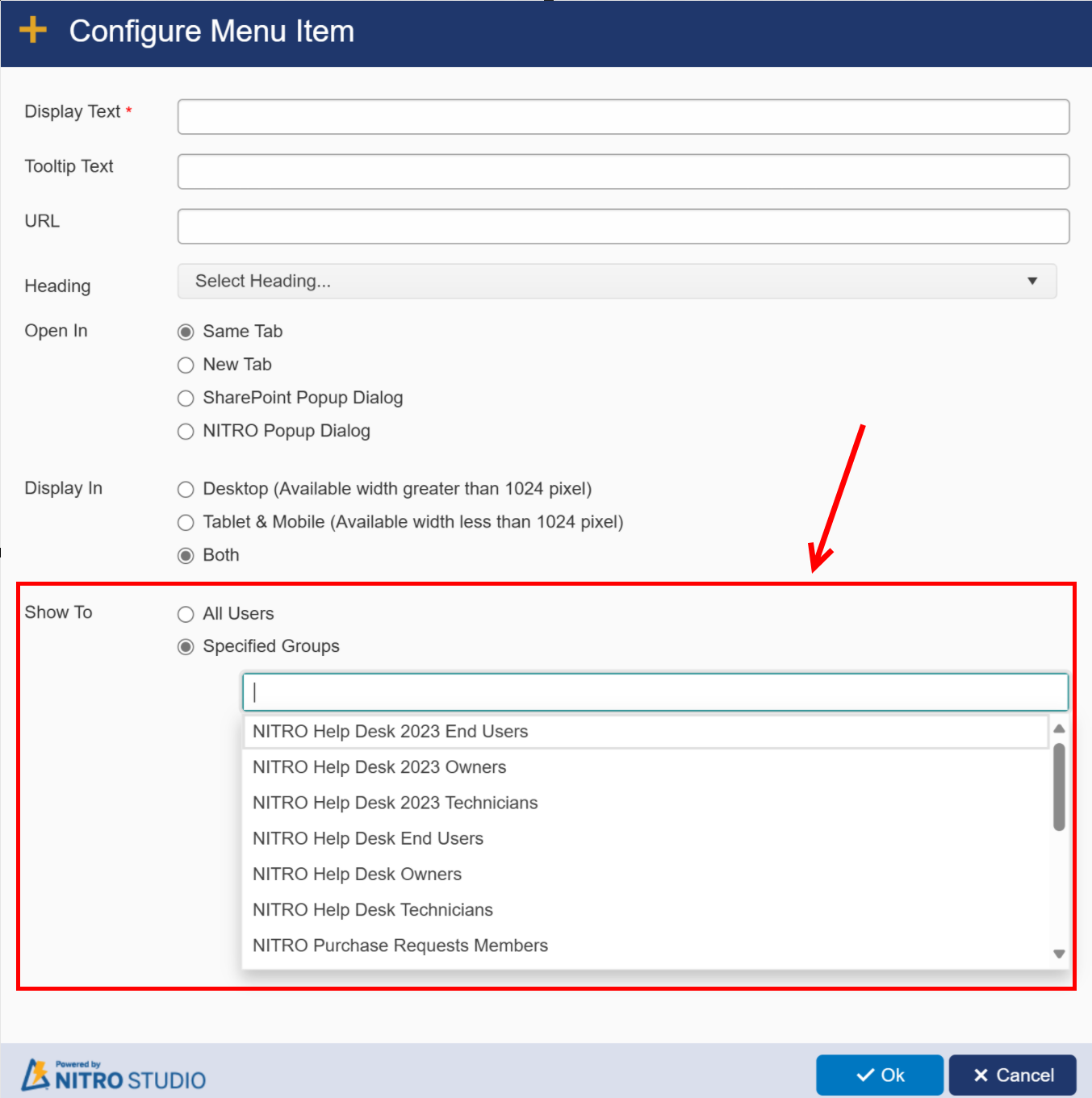Click the Show To label
Viewport: 1092px width, 1098px height.
point(58,612)
